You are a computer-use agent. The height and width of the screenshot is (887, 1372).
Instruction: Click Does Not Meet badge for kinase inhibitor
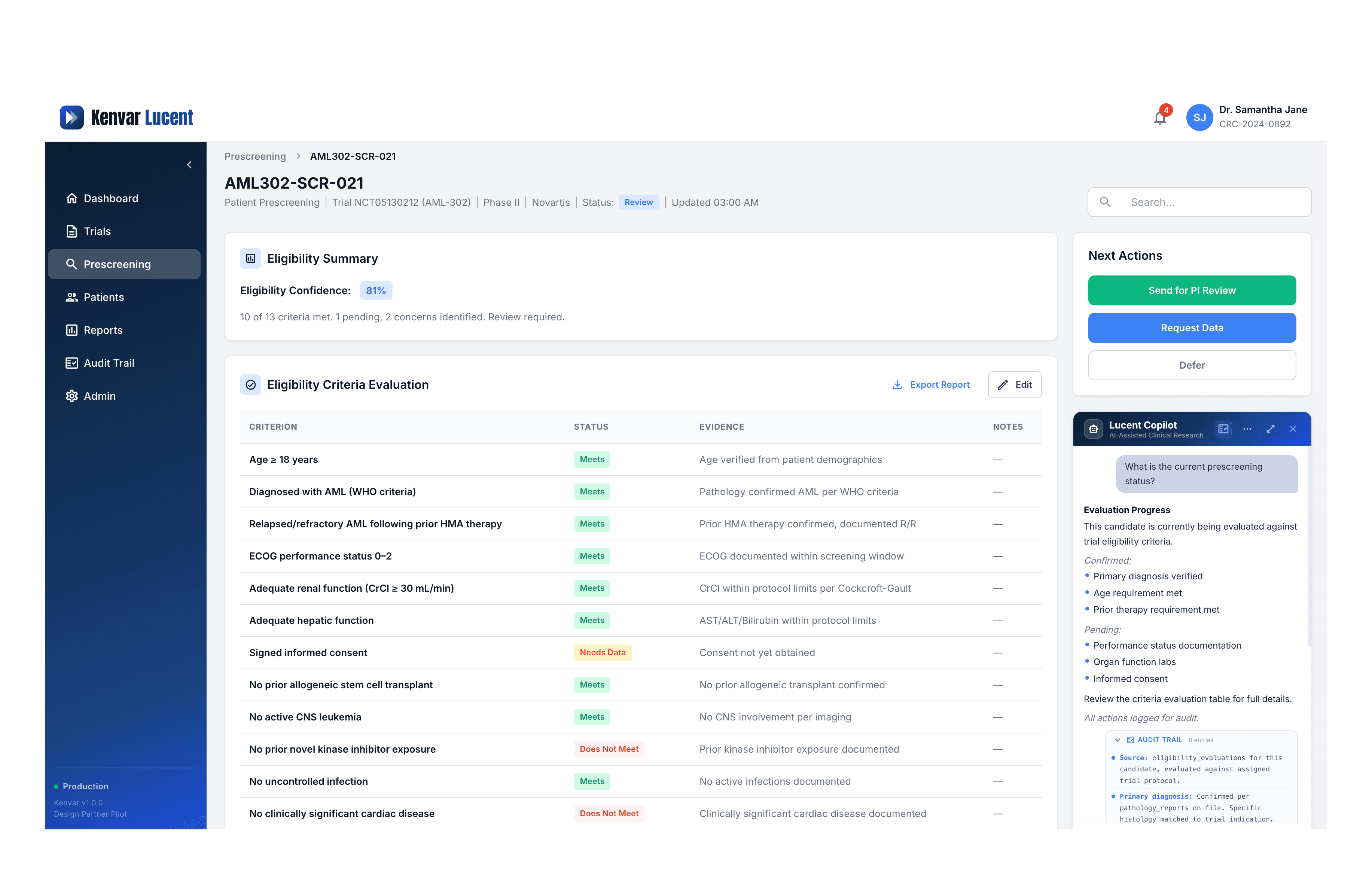point(609,749)
